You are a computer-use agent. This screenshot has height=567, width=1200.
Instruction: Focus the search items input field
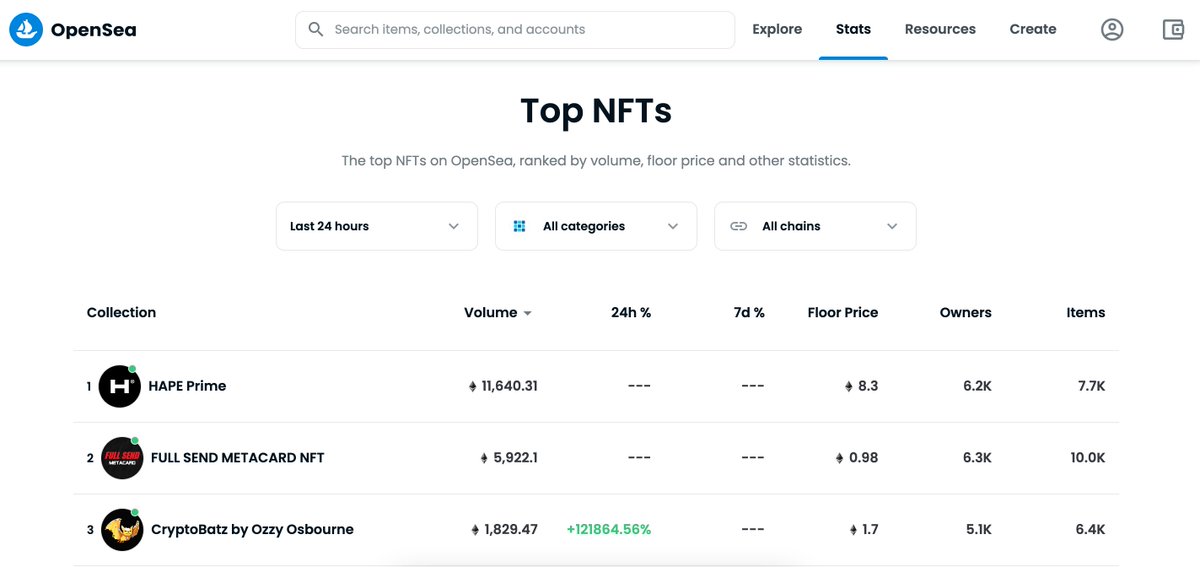point(515,30)
